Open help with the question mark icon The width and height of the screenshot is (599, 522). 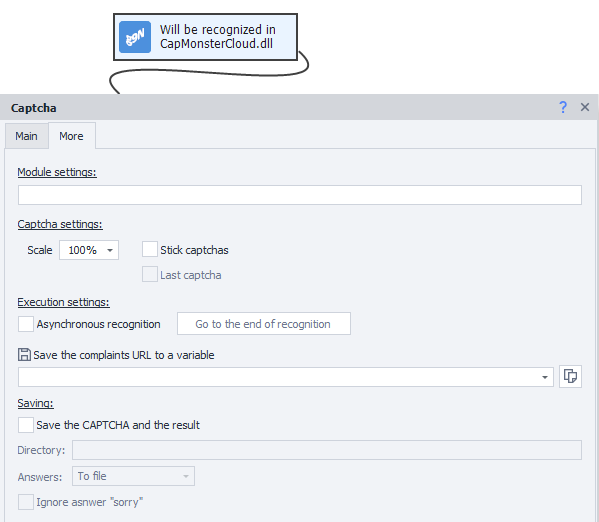563,107
